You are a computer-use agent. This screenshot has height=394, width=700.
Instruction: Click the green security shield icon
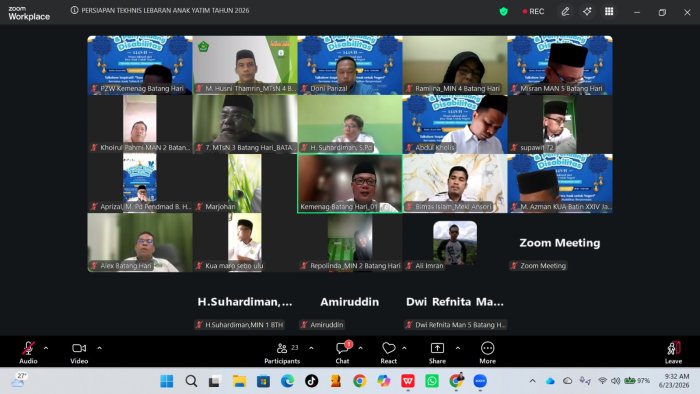[504, 12]
